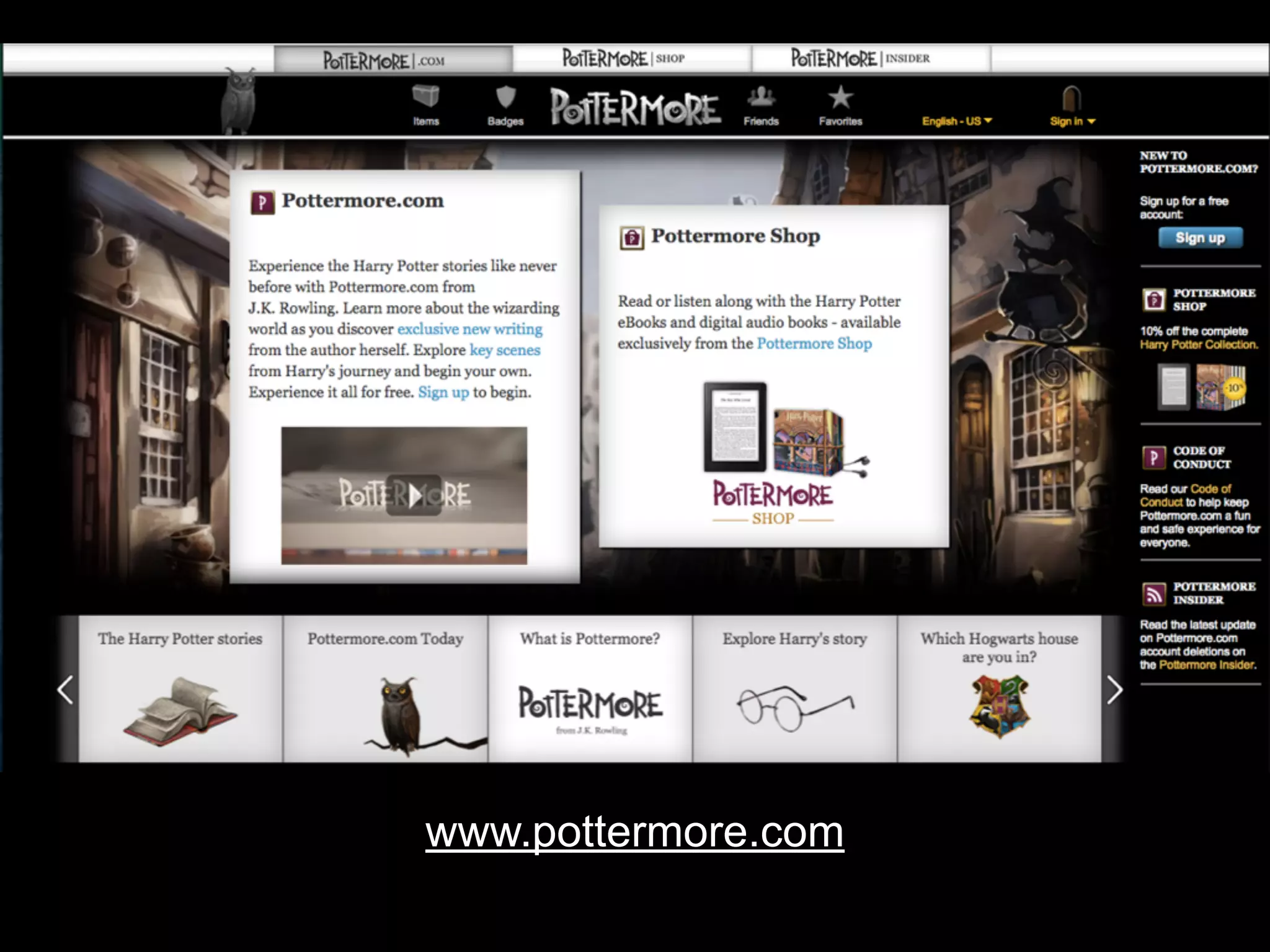Screen dimensions: 1270x952
Task: Go to next carousel items
Action: [x=1114, y=690]
